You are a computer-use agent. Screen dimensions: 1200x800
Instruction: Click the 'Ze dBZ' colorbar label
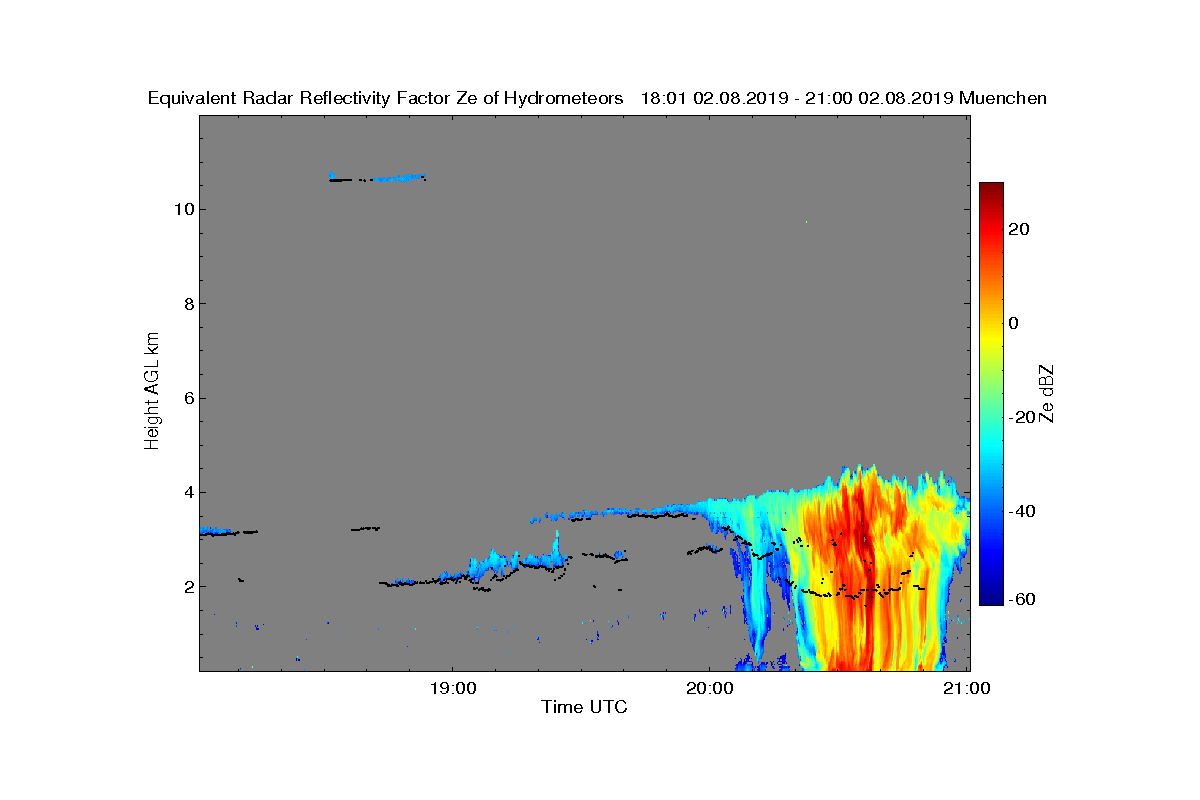tap(1048, 393)
